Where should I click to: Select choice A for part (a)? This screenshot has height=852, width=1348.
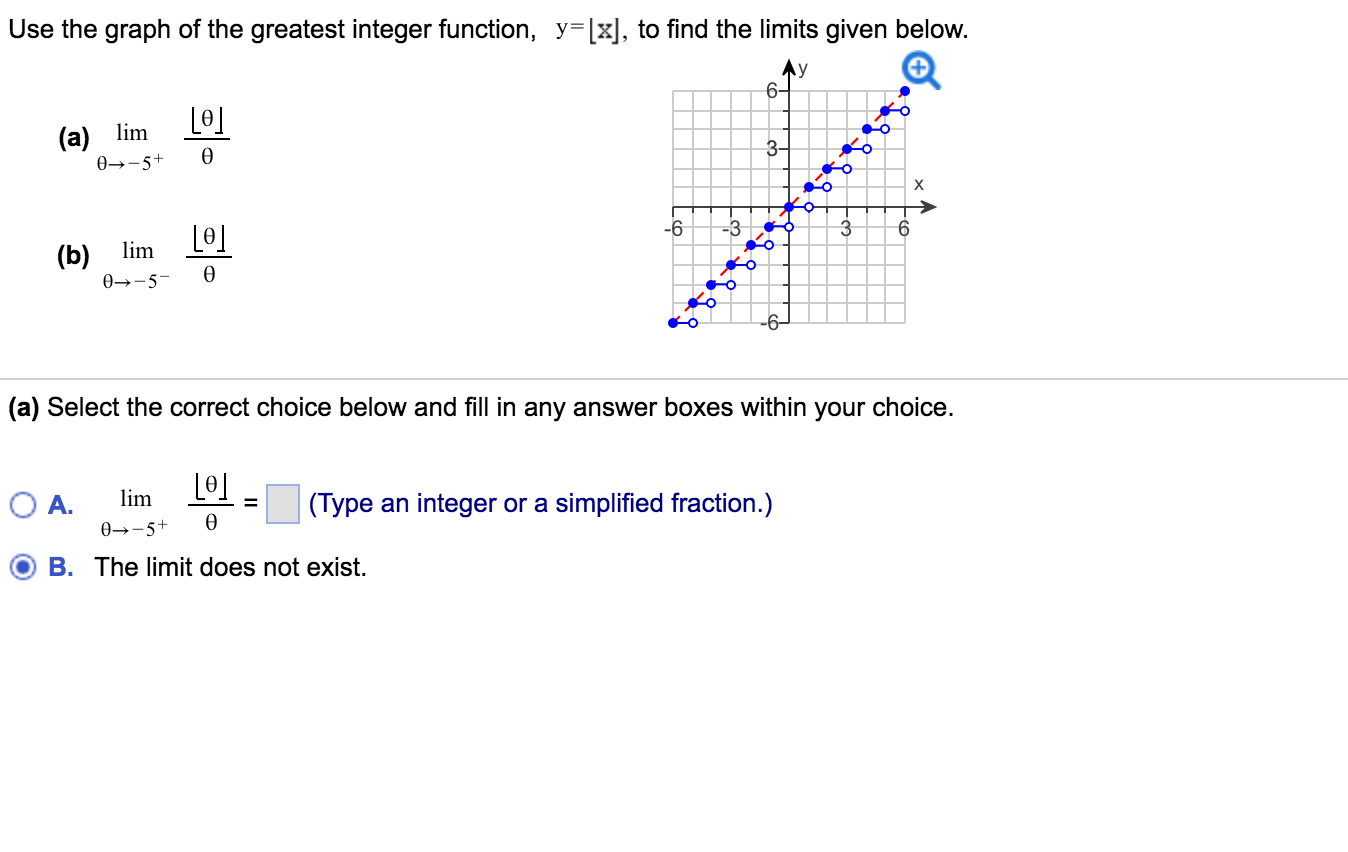[x=22, y=504]
